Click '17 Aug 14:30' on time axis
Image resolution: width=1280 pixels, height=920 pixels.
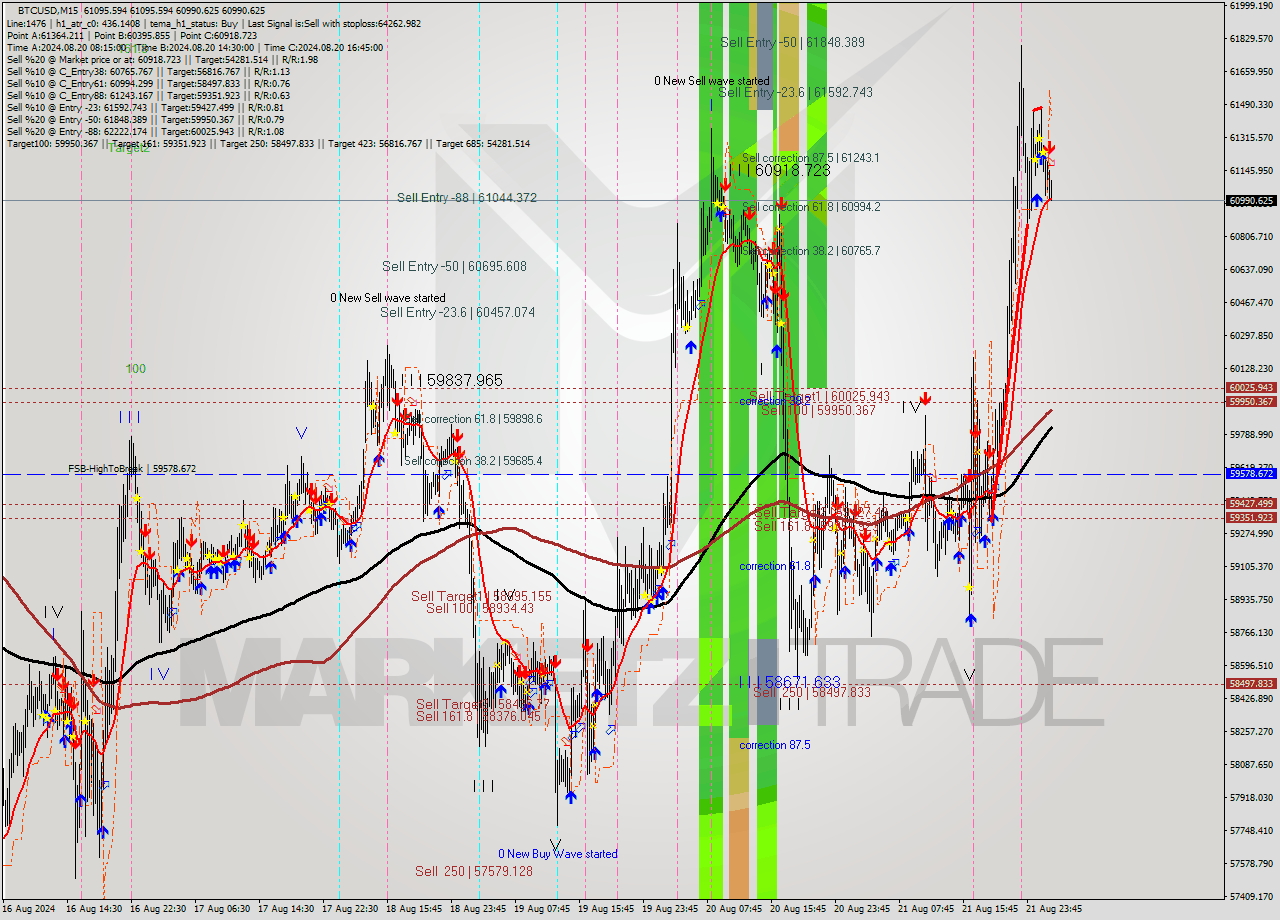coord(287,909)
